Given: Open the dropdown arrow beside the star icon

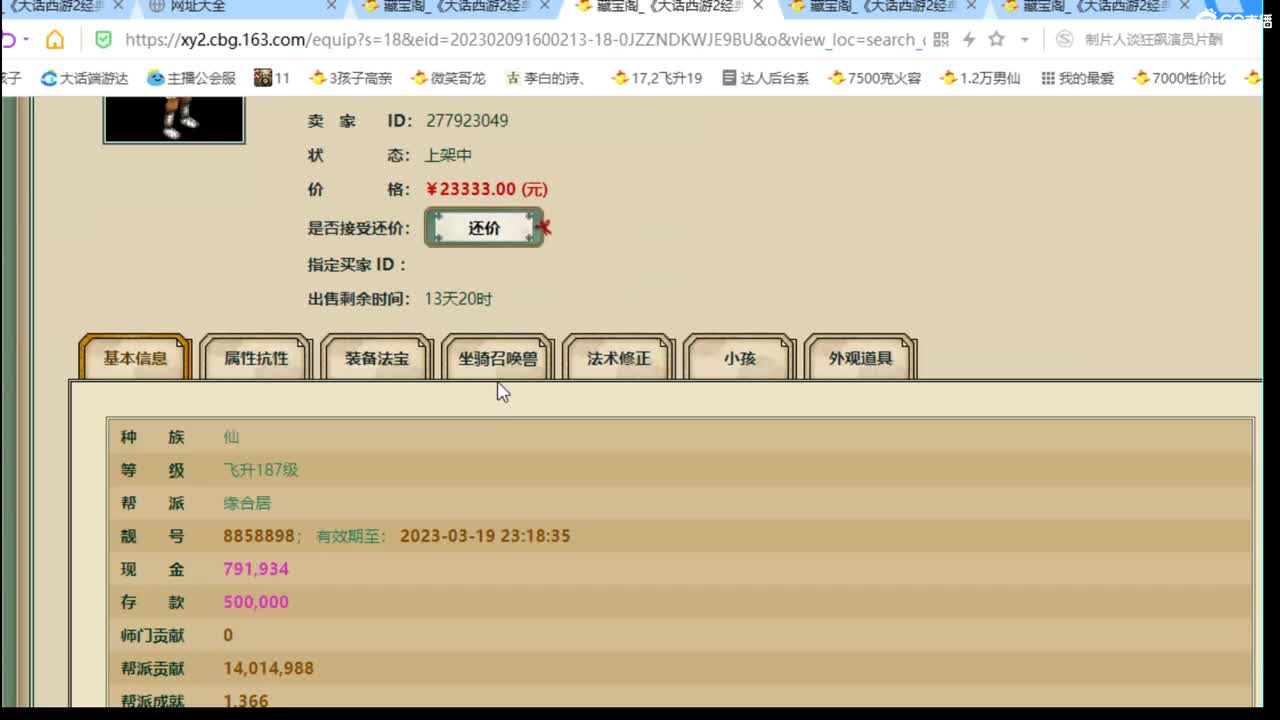Looking at the screenshot, I should coord(1024,40).
